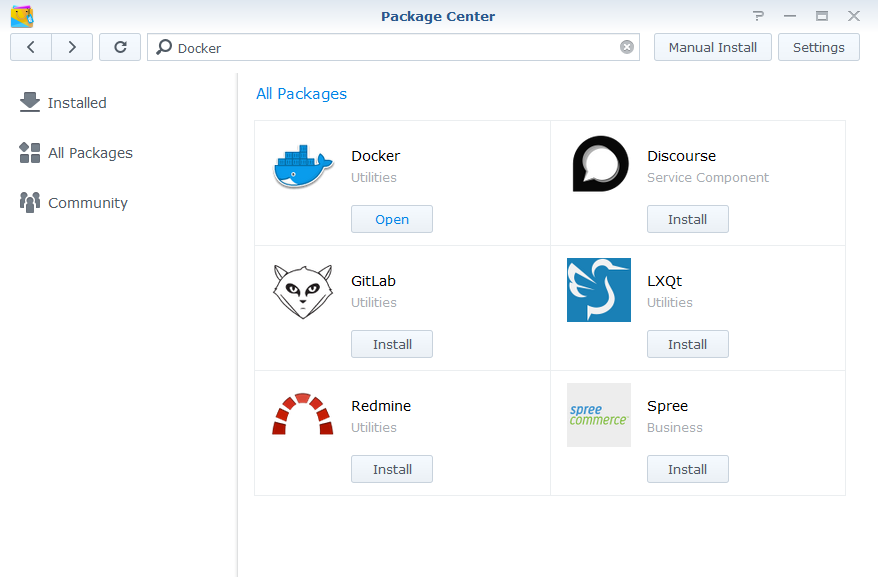This screenshot has height=577, width=878.
Task: Click Business category under Spree
Action: point(675,427)
